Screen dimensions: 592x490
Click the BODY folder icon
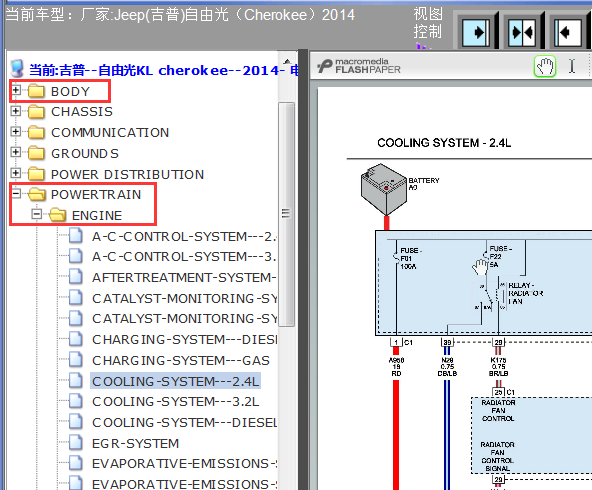[x=36, y=91]
